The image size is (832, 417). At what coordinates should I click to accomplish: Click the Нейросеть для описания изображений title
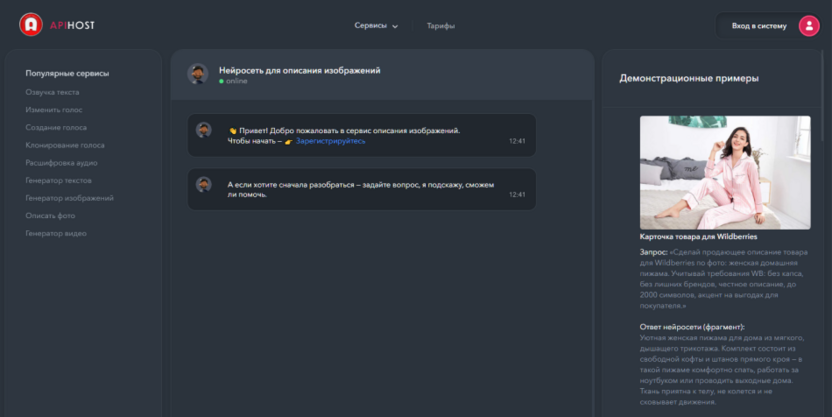(x=299, y=70)
